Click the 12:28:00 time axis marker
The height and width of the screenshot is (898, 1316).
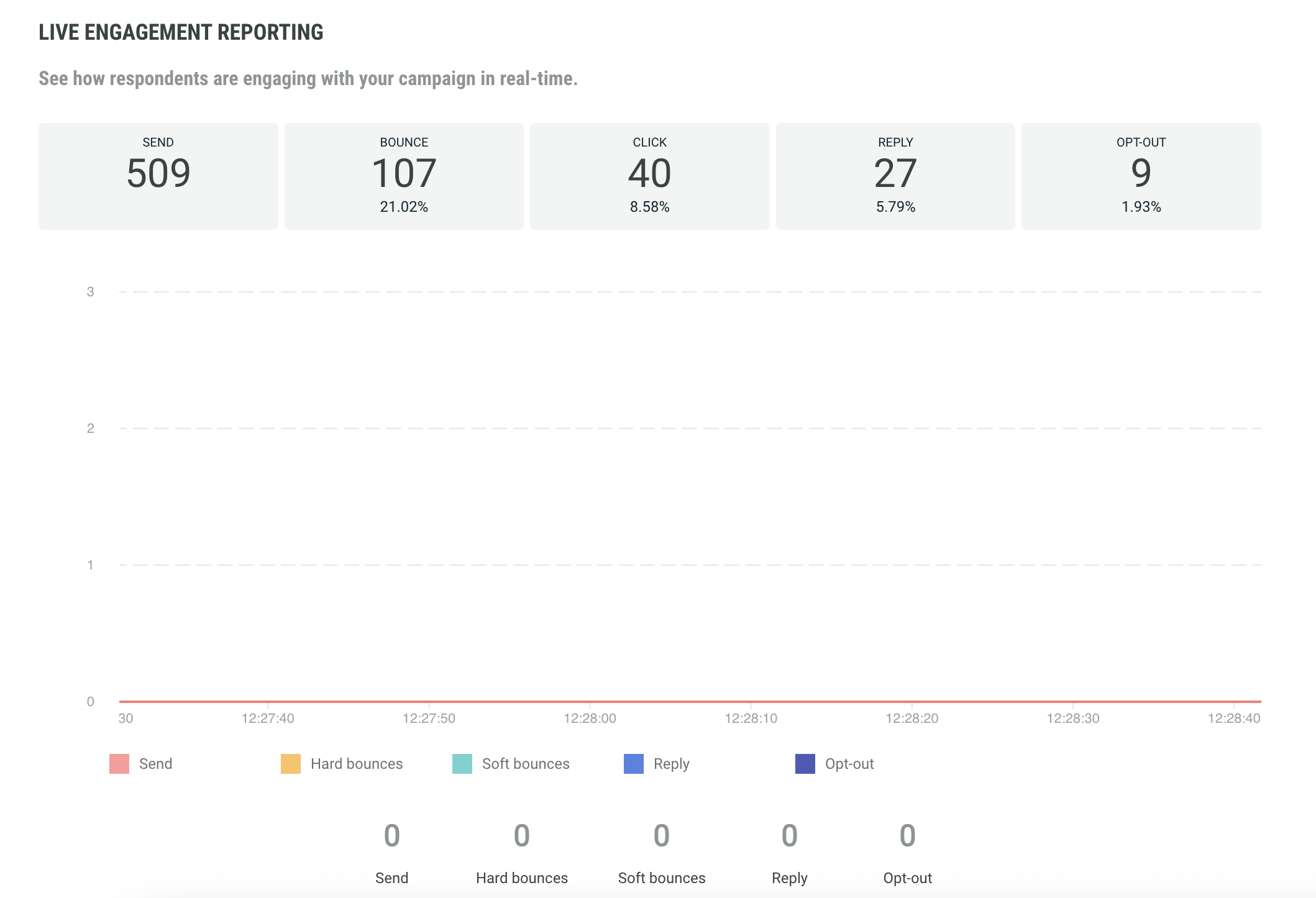[x=590, y=719]
